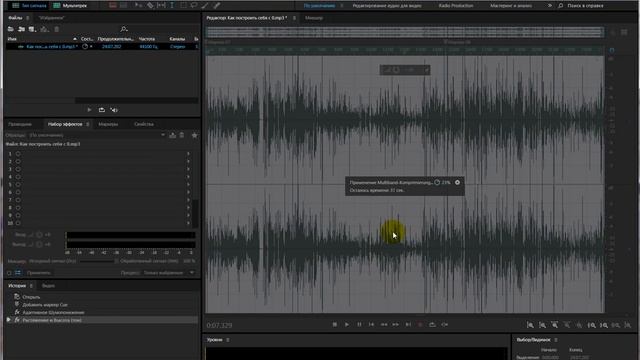Open effect menu arrow for slot 4
640x360 pixels.
(188, 177)
